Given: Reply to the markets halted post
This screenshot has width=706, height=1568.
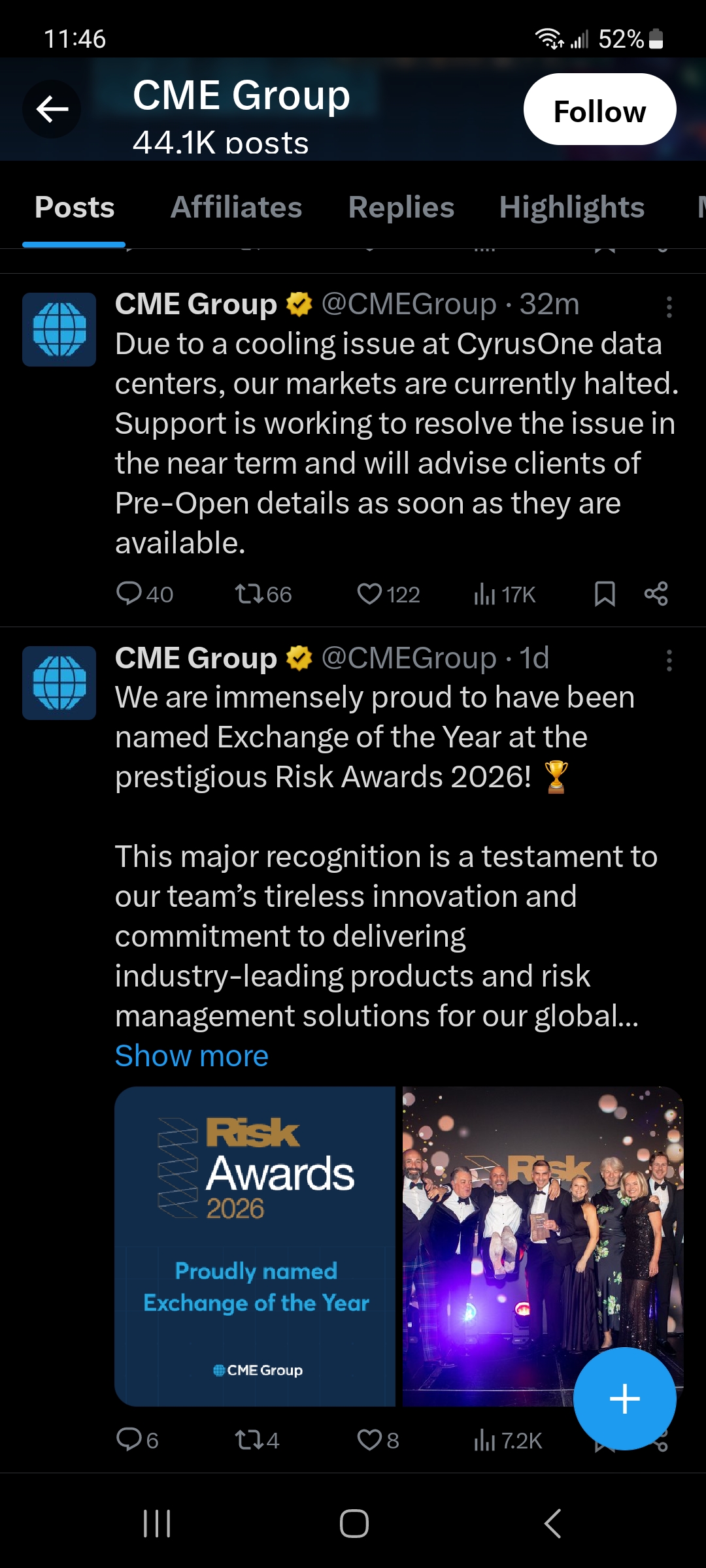Looking at the screenshot, I should click(x=129, y=594).
